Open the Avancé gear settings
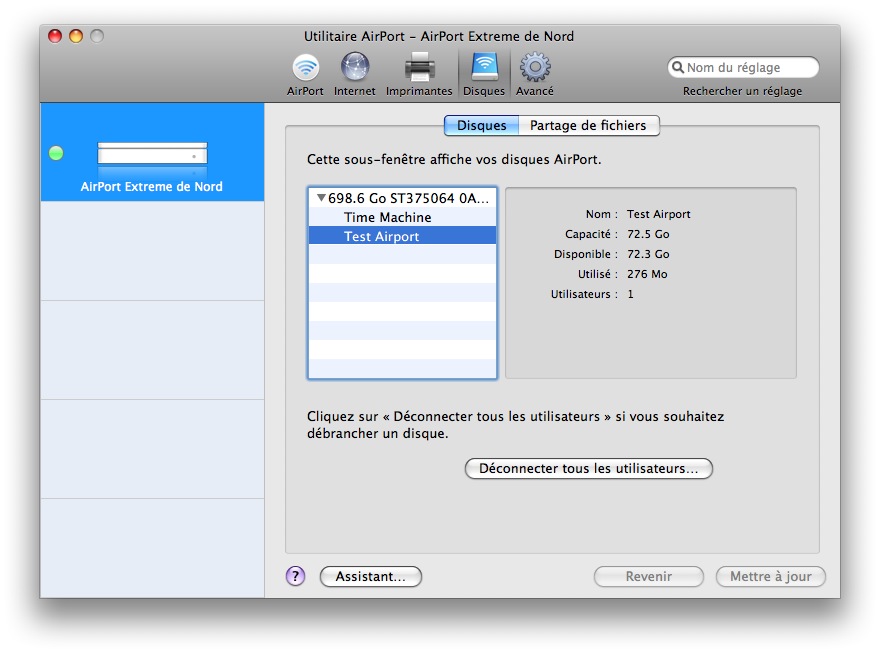This screenshot has width=880, height=653. pos(534,74)
